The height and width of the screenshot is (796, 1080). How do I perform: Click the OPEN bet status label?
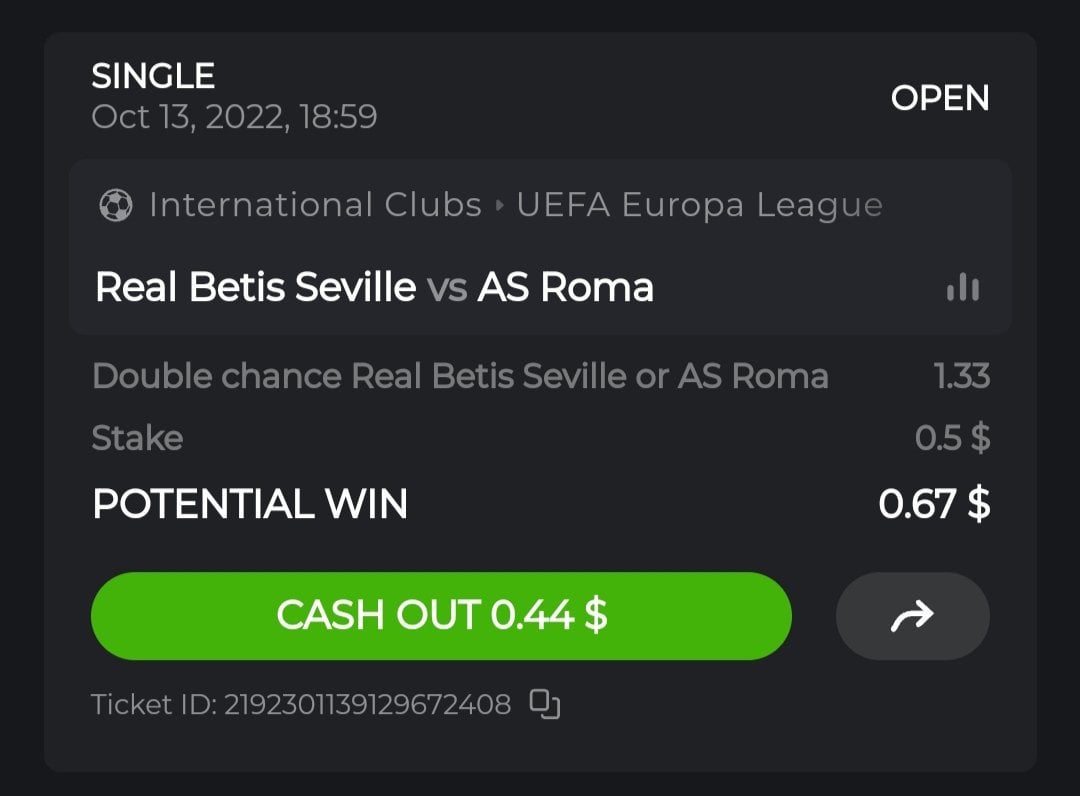click(939, 98)
